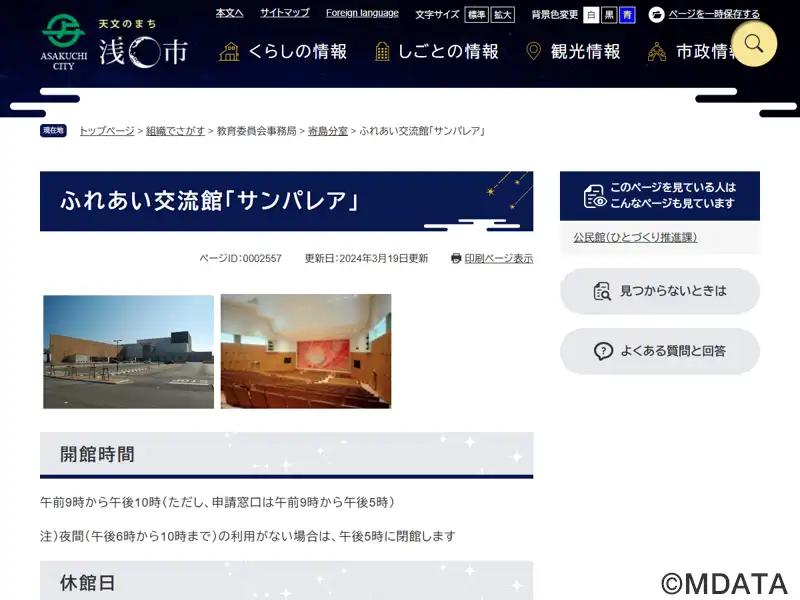This screenshot has height=600, width=800.
Task: Click the yellow search magnifier icon
Action: [754, 43]
